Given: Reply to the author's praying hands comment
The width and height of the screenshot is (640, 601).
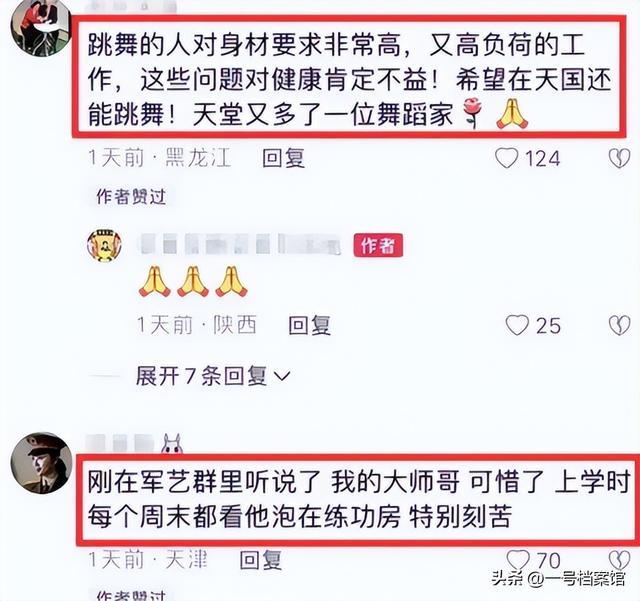Looking at the screenshot, I should click(x=309, y=325).
